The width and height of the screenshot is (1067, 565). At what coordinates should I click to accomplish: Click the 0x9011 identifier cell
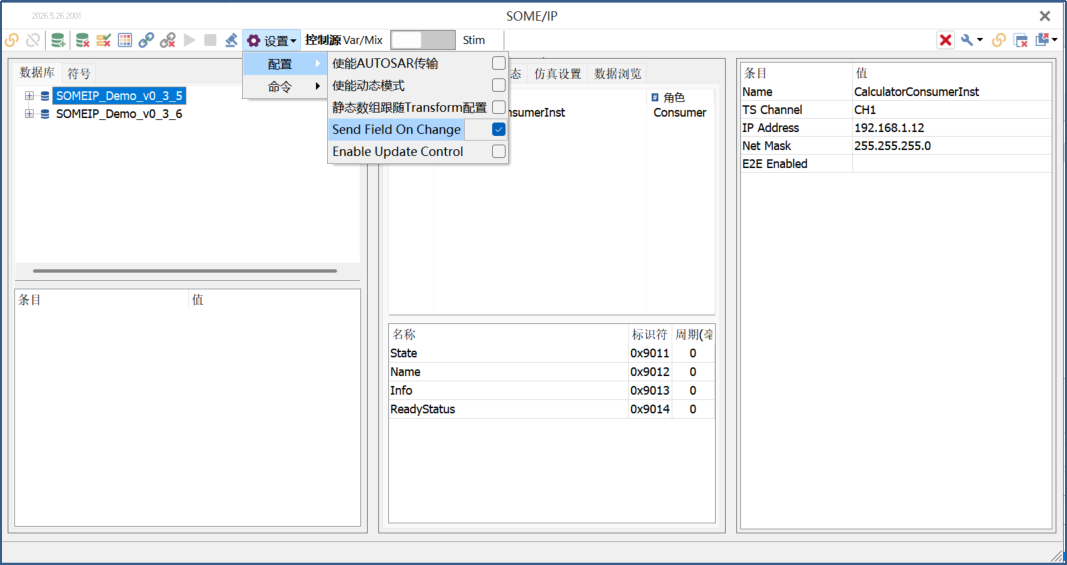(649, 353)
